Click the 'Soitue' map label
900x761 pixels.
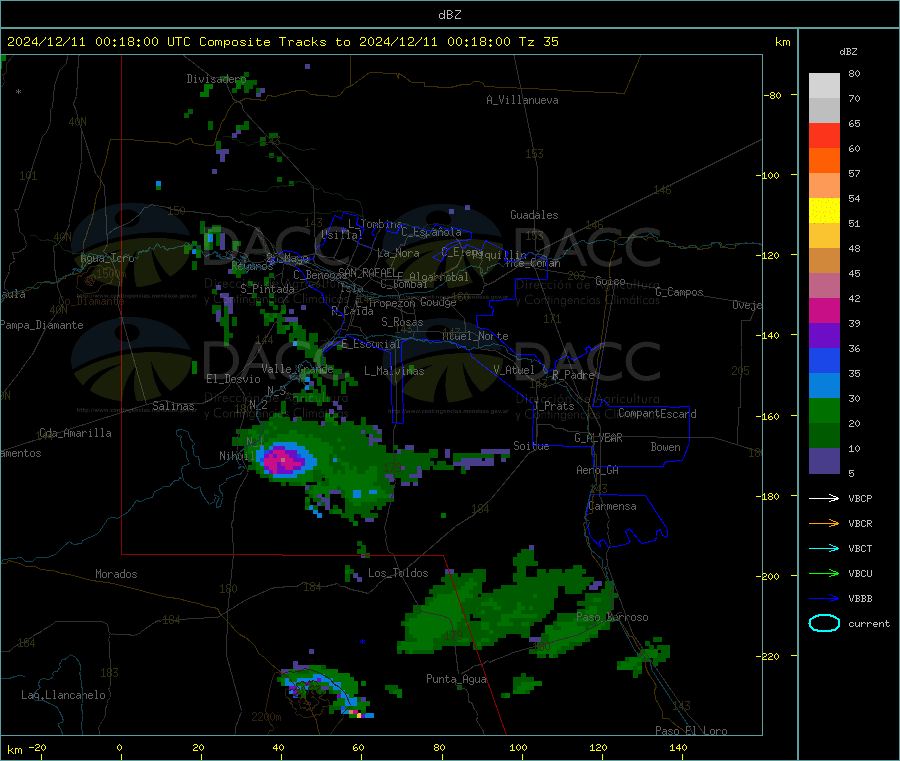(x=531, y=446)
